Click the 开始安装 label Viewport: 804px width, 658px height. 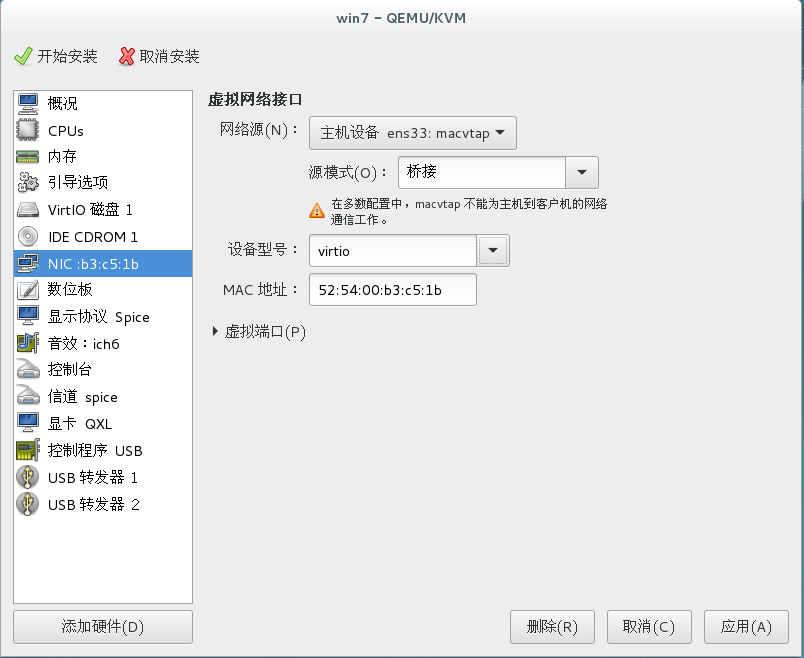(x=67, y=56)
